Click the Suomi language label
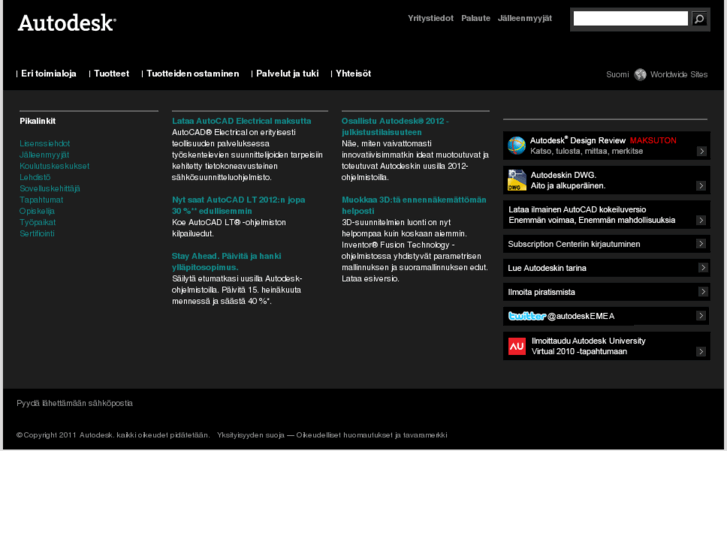This screenshot has width=727, height=545. pyautogui.click(x=618, y=75)
